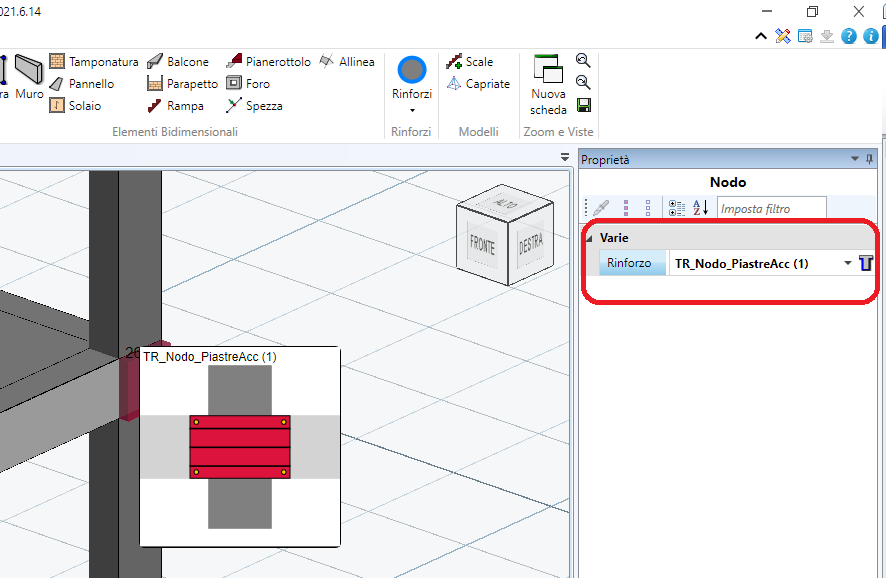The image size is (886, 578).
Task: Click the ALTO face of the view cube
Action: tap(504, 202)
